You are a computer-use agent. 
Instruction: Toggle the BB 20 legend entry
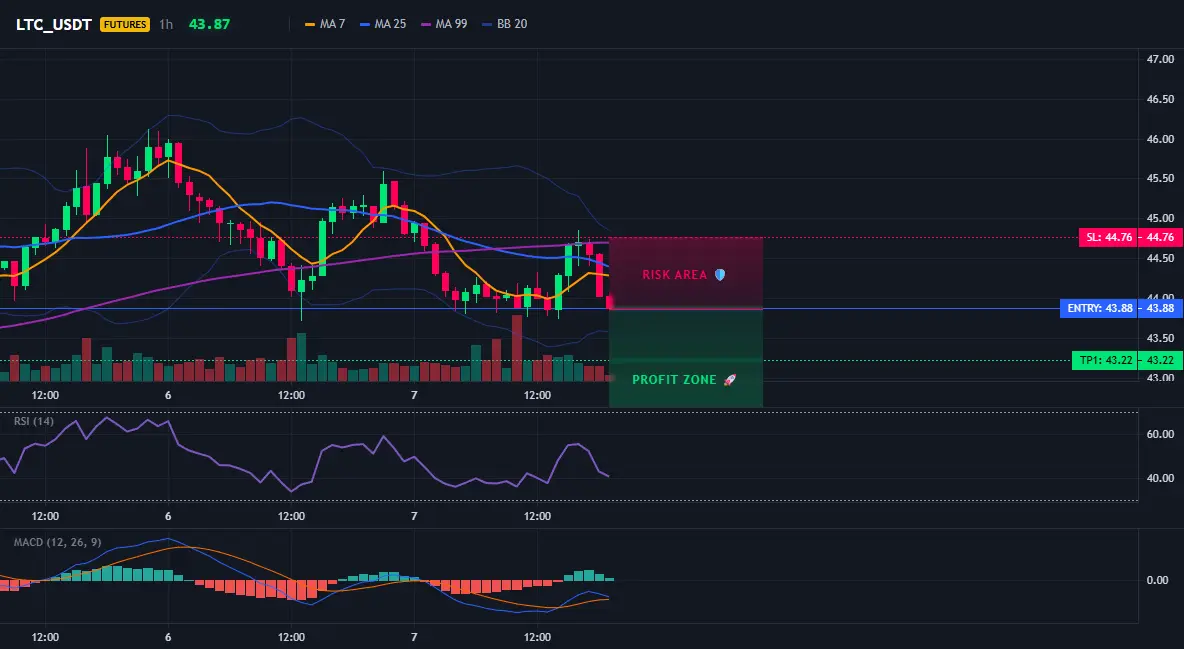[504, 24]
